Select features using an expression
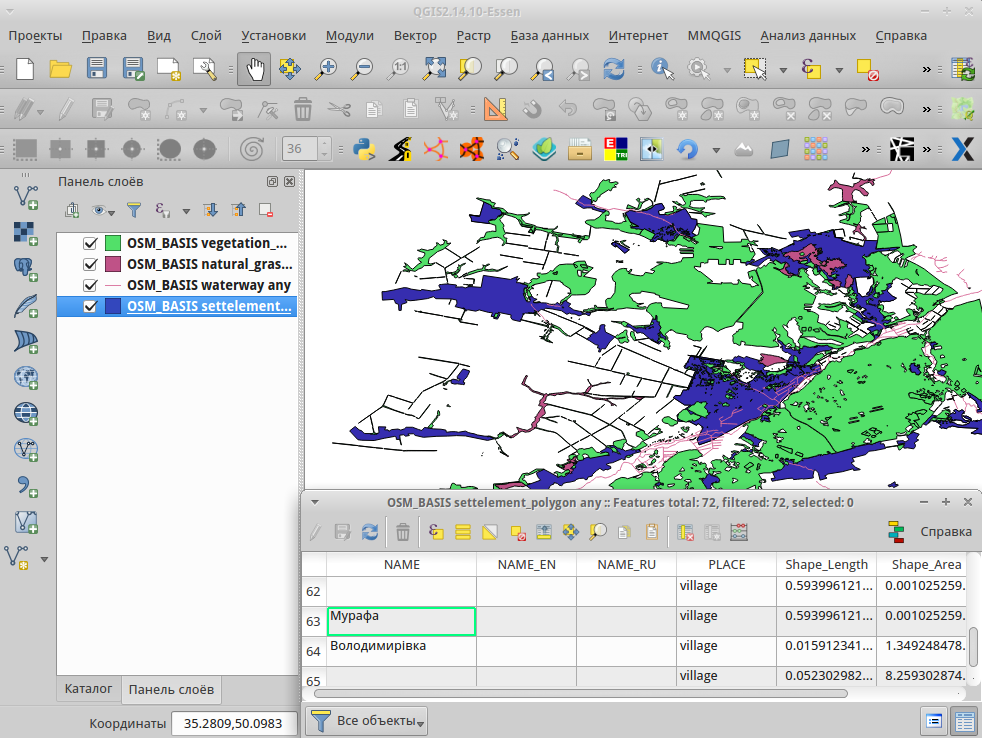Screen dimensions: 982x738 point(436,532)
